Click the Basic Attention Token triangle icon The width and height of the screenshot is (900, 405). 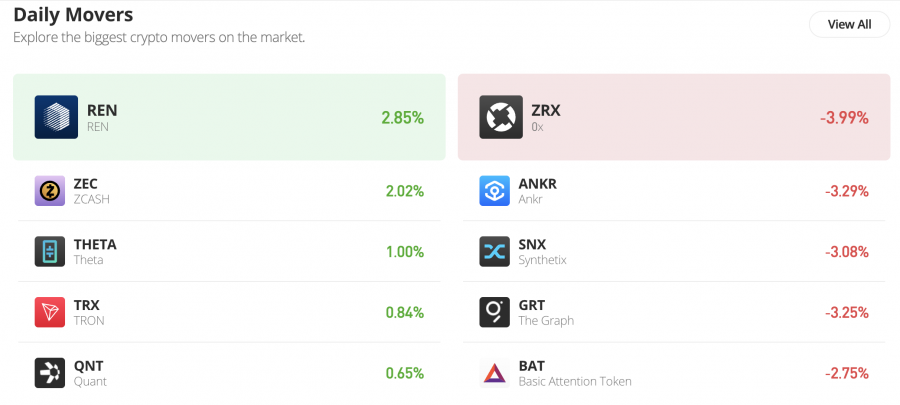click(494, 373)
